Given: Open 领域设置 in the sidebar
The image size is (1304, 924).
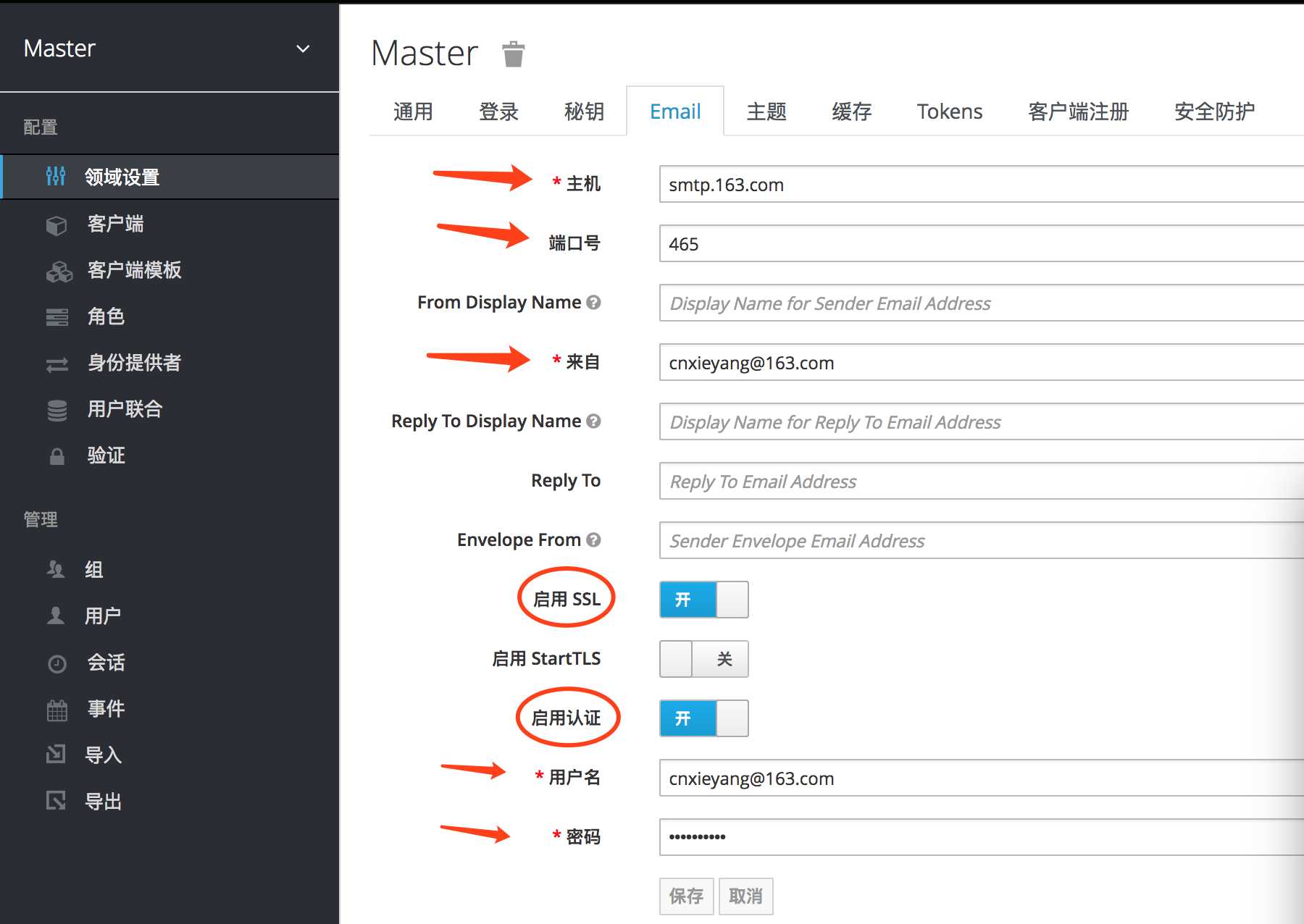Looking at the screenshot, I should point(170,177).
